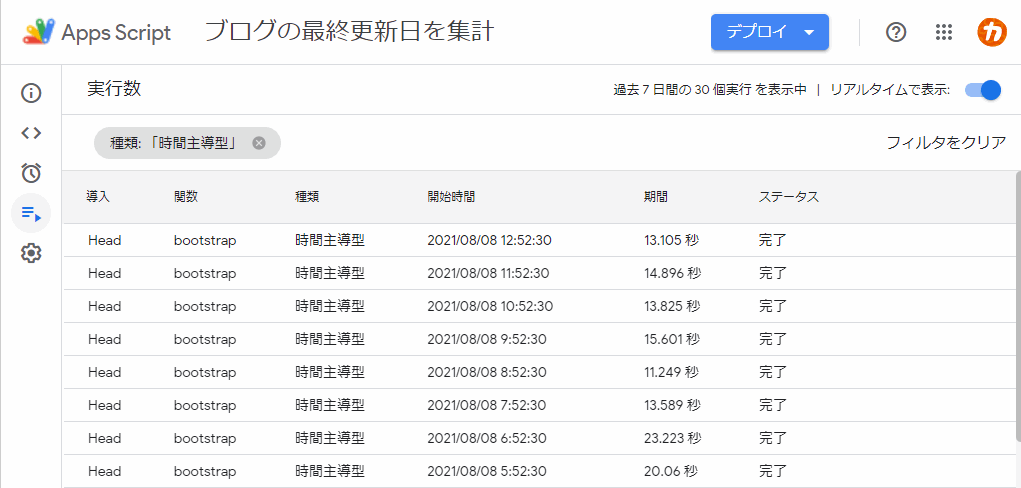
Task: Open the Overview info icon in sidebar
Action: pos(31,93)
